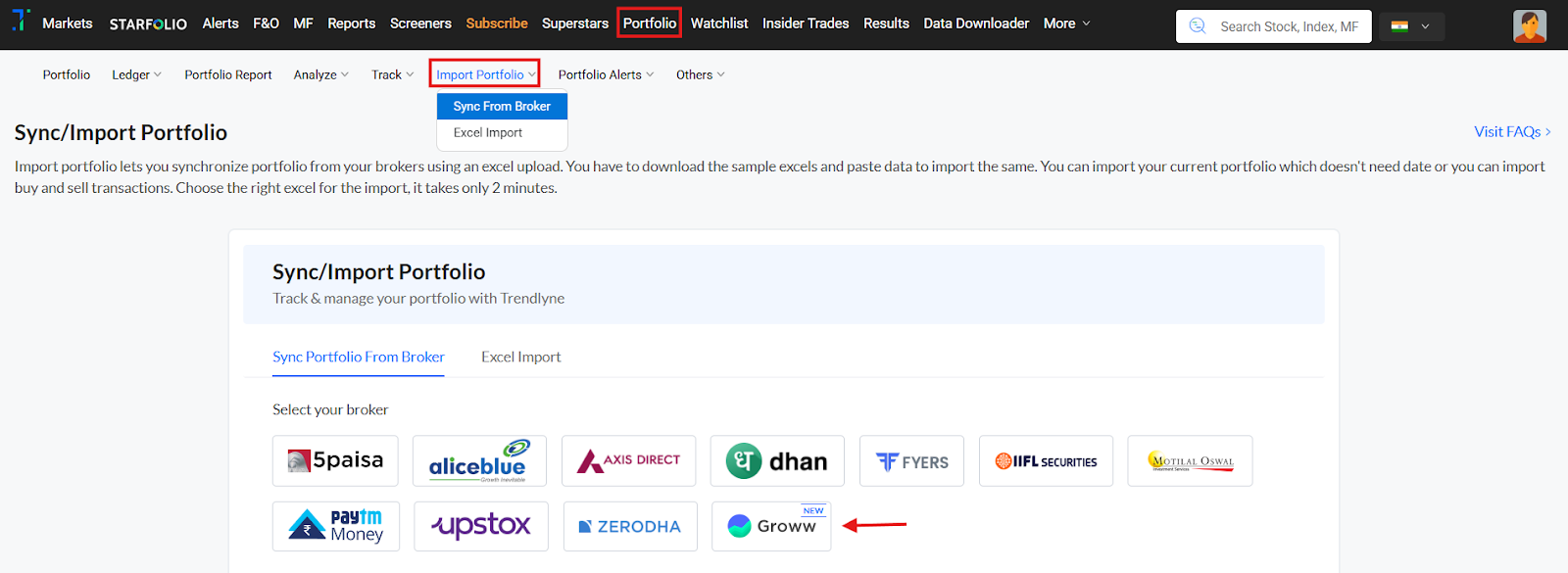Open the country selector dropdown arrow
1568x573 pixels.
(1425, 26)
